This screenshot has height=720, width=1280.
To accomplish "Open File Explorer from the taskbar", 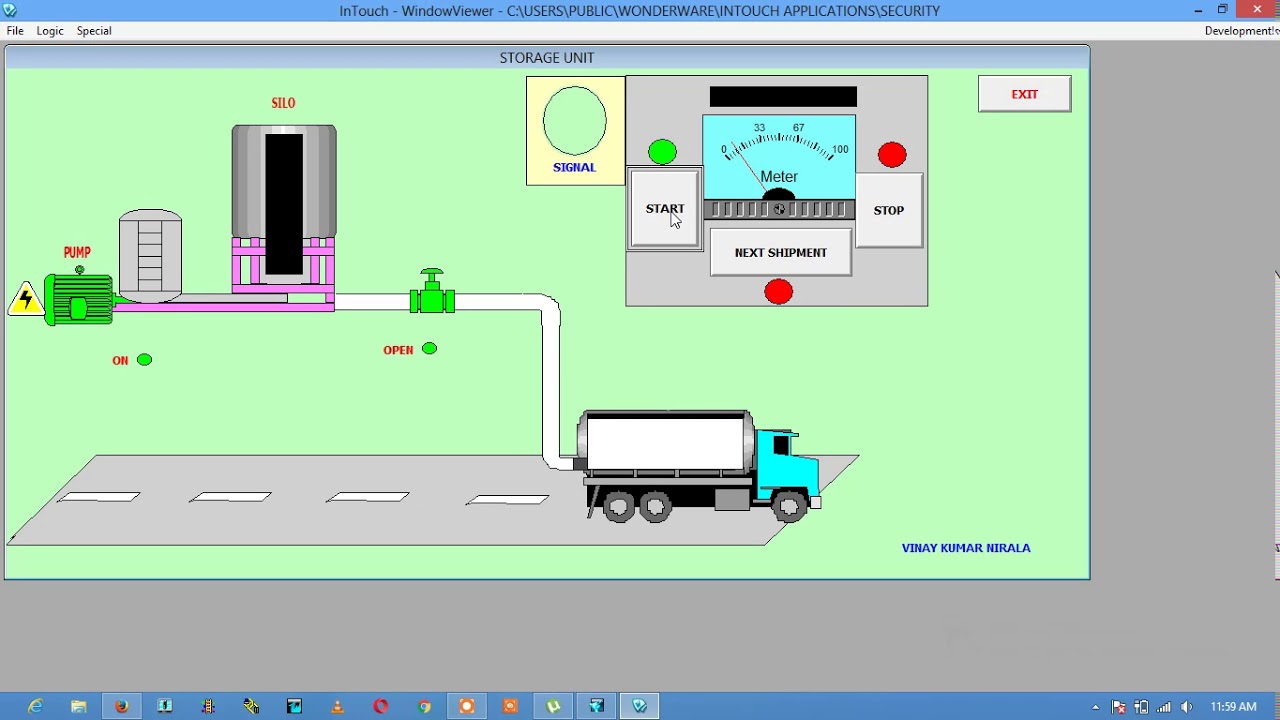I will (x=78, y=707).
